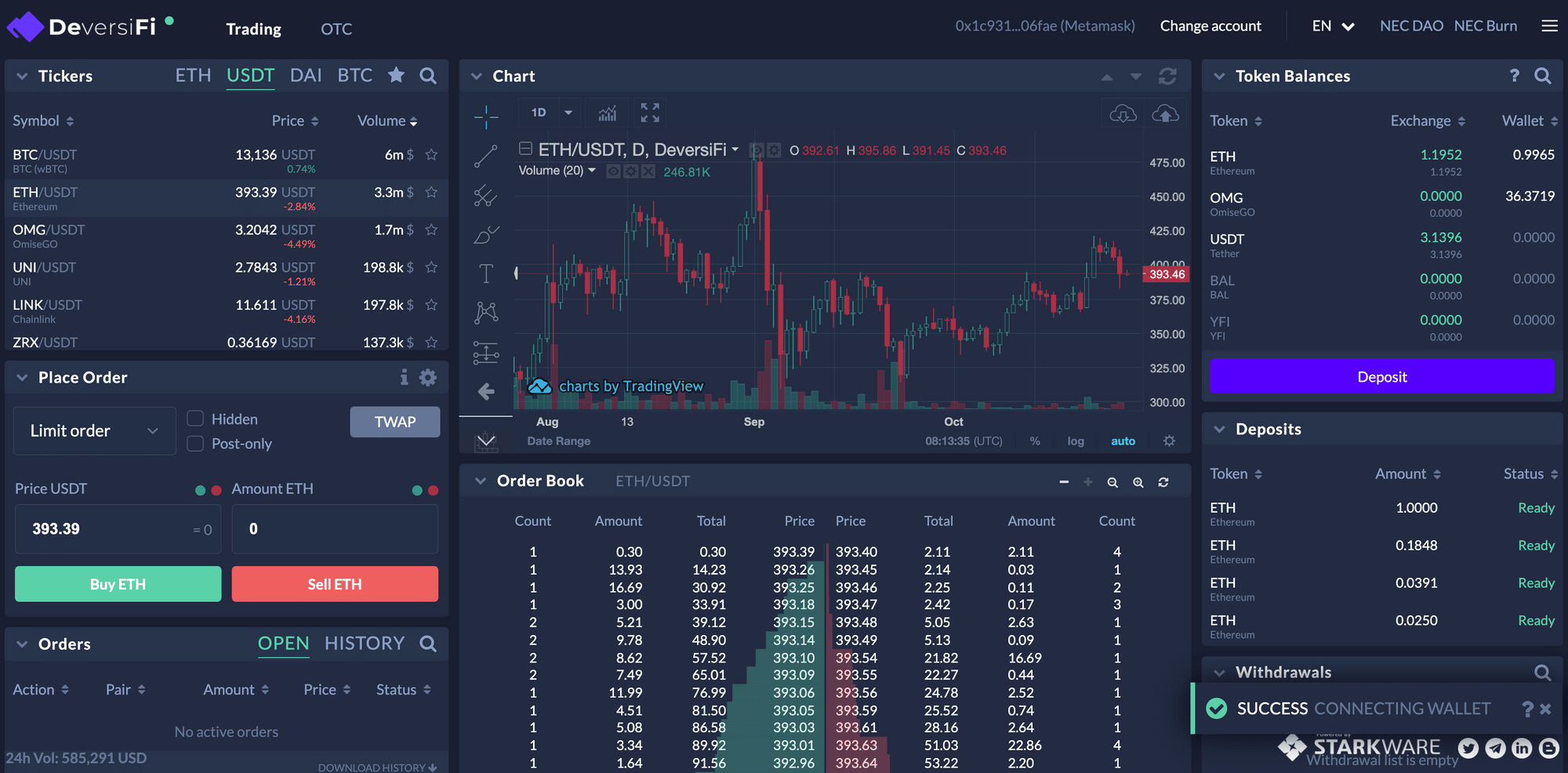Search tickers with magnifier icon

coord(428,75)
